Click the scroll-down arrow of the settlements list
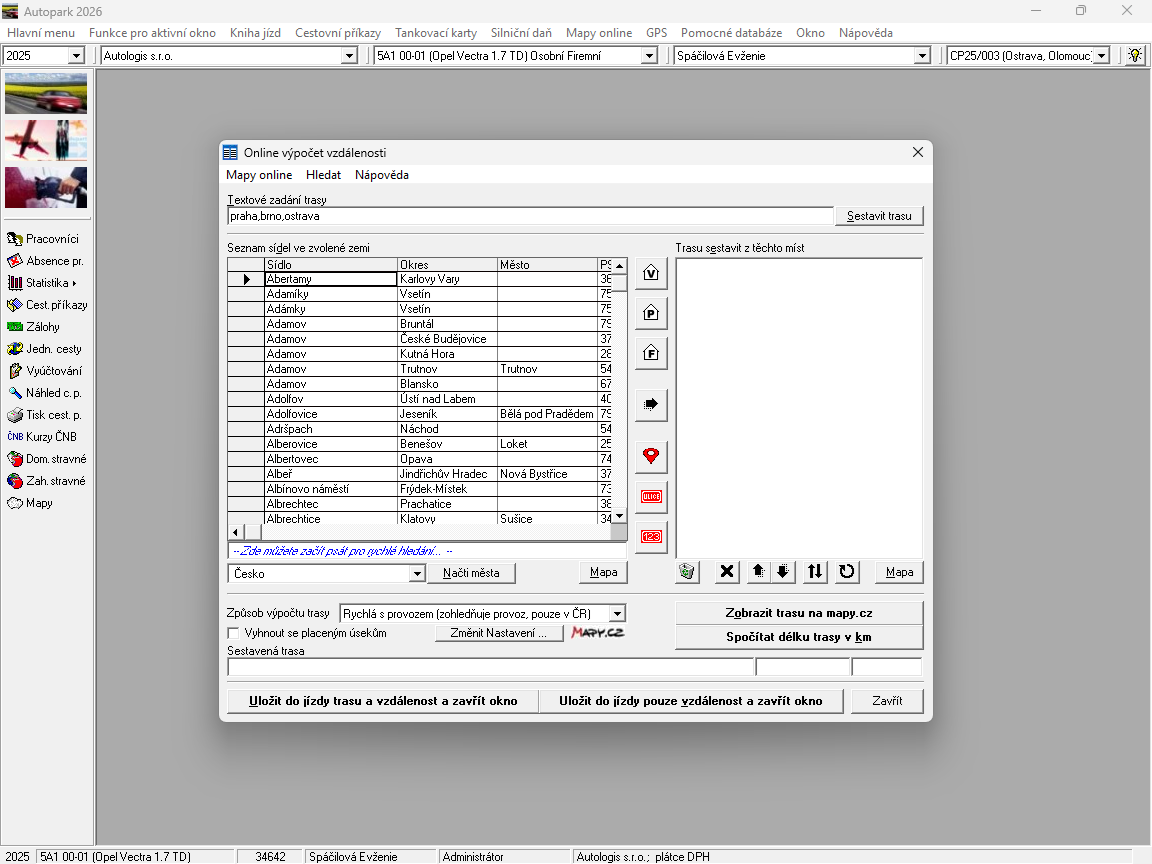This screenshot has width=1152, height=864. click(x=619, y=516)
